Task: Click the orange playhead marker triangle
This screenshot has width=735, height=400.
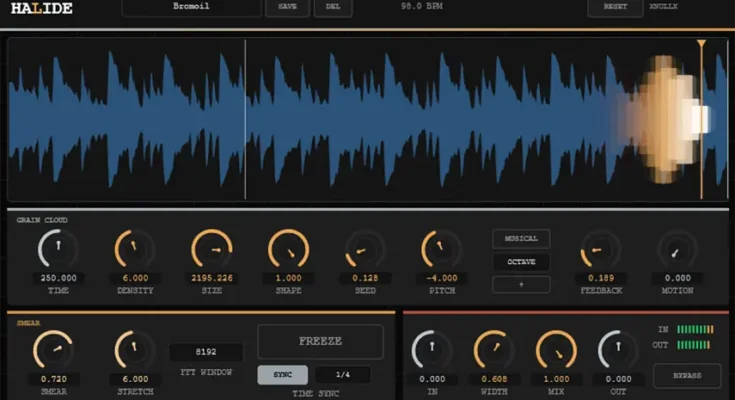Action: tap(701, 44)
